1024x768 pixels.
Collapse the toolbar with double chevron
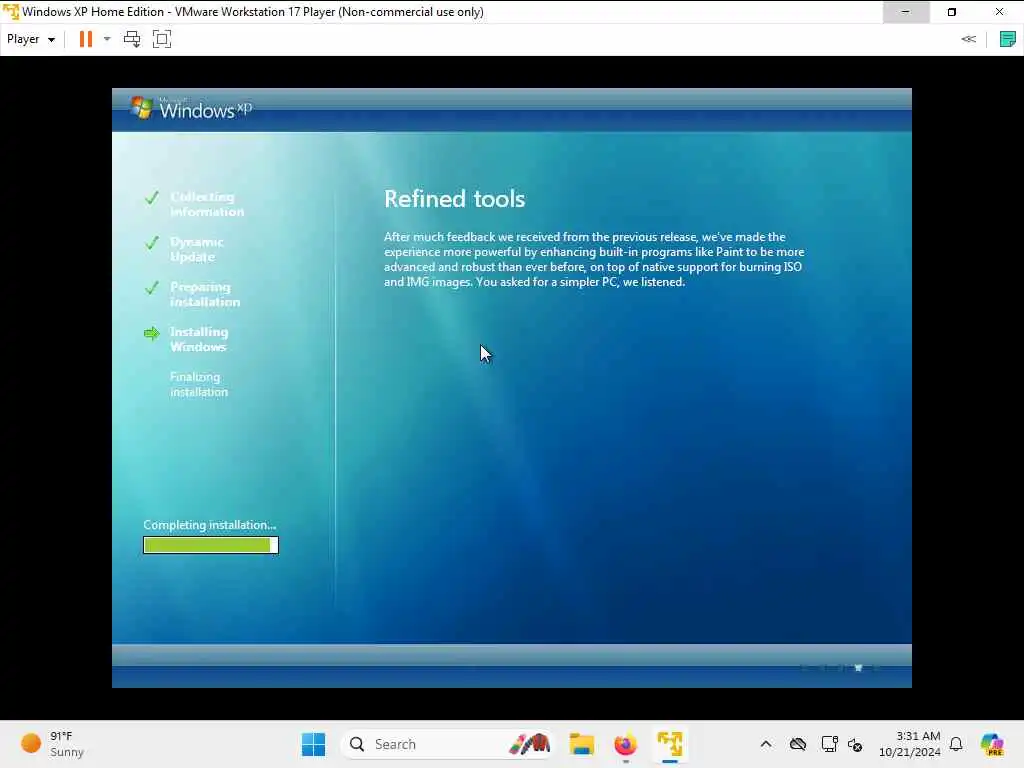pyautogui.click(x=968, y=39)
